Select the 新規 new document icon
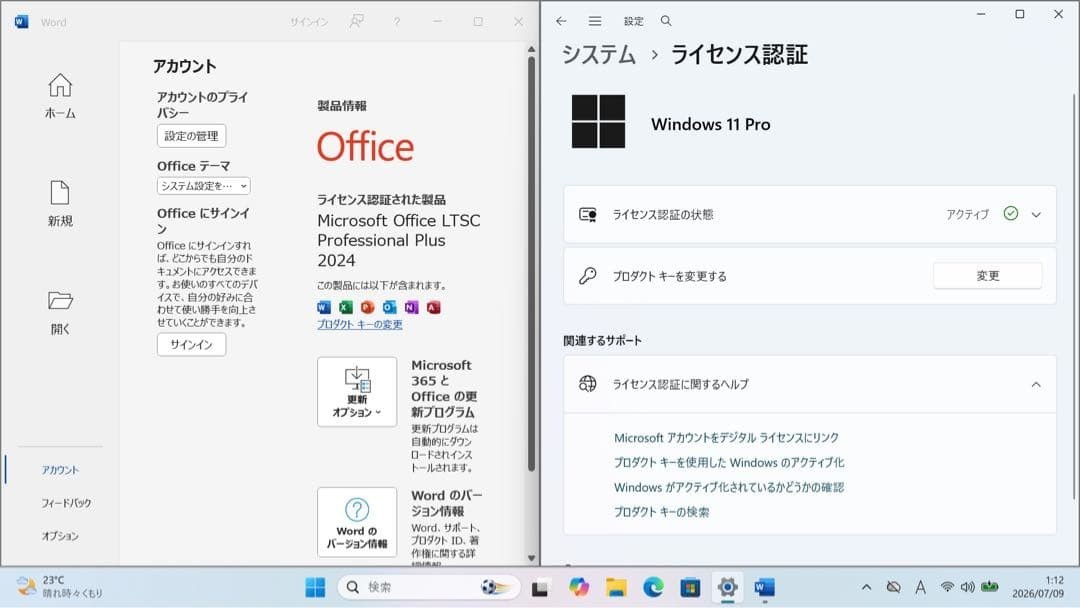The image size is (1080, 608). 60,193
